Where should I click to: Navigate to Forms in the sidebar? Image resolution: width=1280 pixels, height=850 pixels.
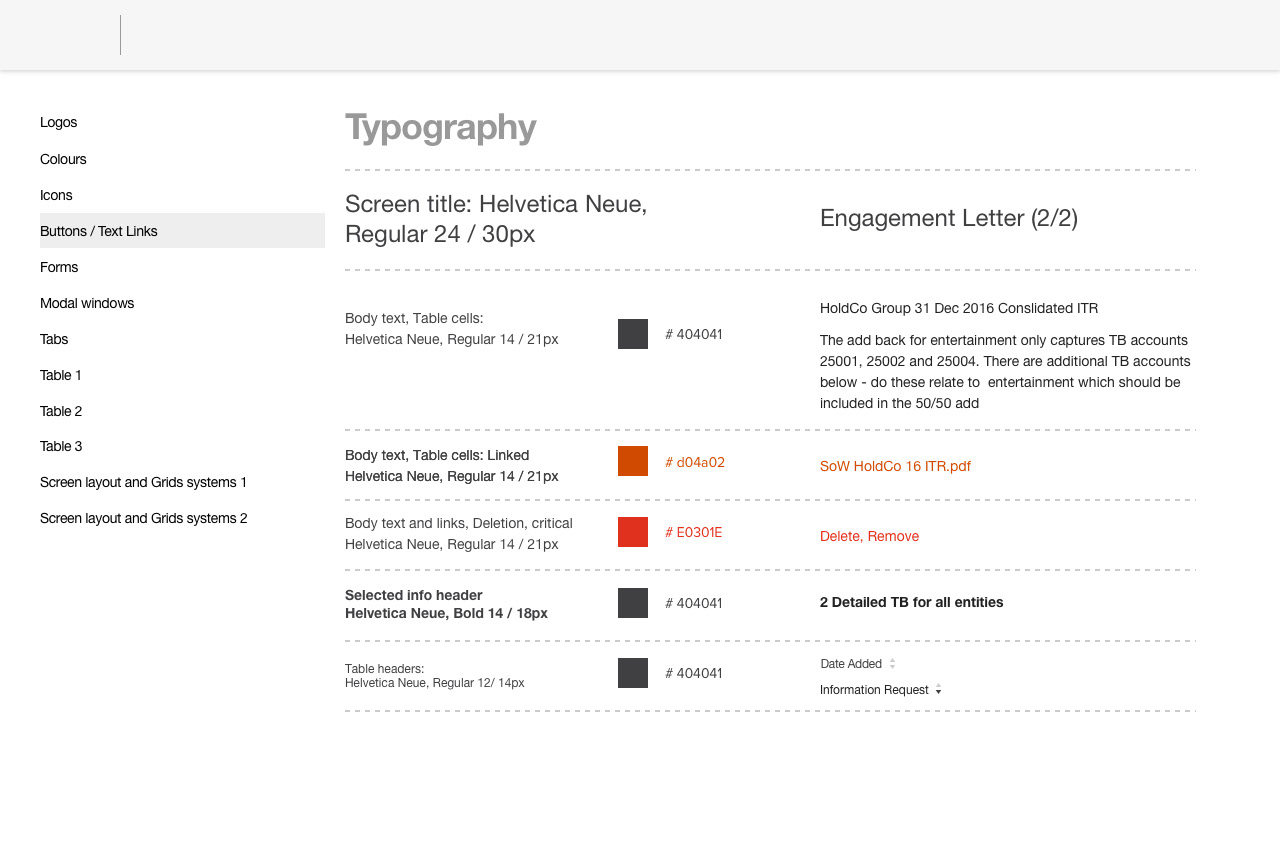point(59,267)
